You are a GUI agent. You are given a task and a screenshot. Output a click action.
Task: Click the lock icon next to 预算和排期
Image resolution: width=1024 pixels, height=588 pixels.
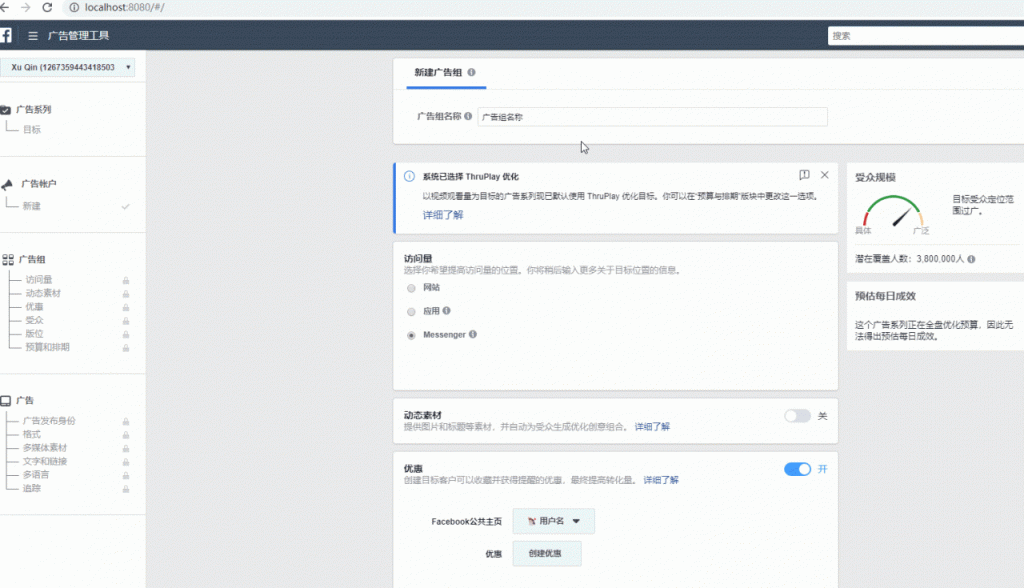(126, 349)
